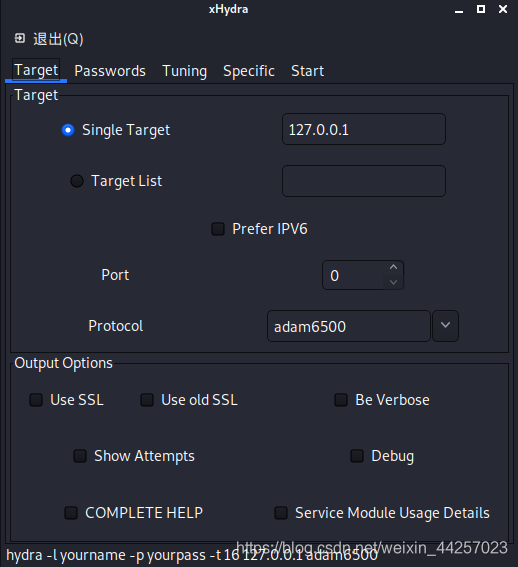
Task: Focus the adam6500 protocol combo box
Action: 349,326
